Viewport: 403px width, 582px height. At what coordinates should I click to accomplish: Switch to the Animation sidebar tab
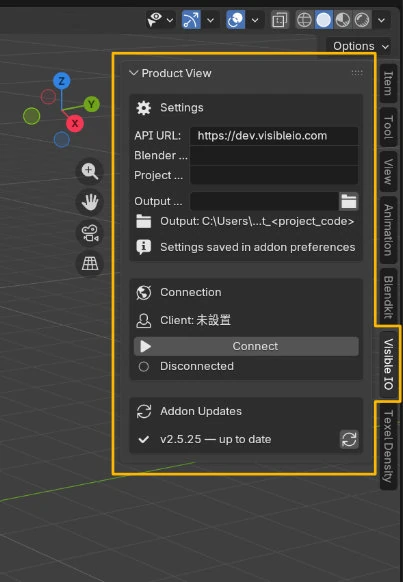(388, 230)
